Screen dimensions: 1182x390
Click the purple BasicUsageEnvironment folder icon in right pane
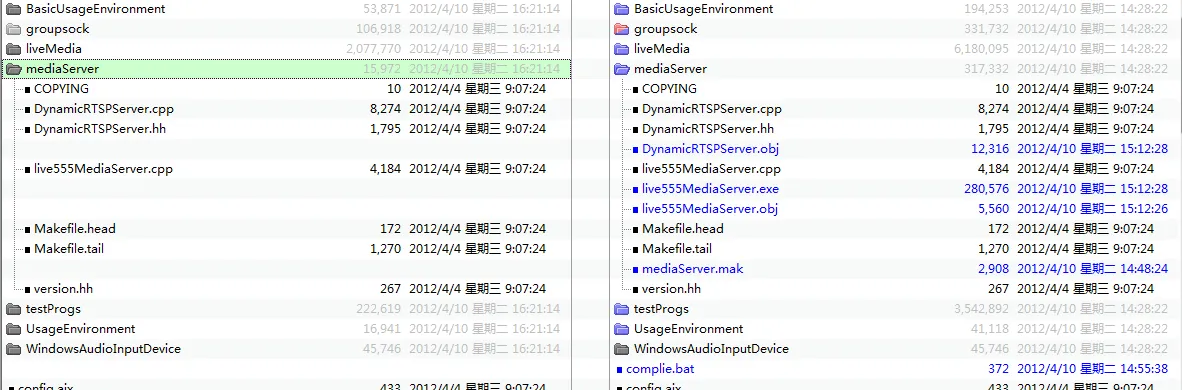621,9
